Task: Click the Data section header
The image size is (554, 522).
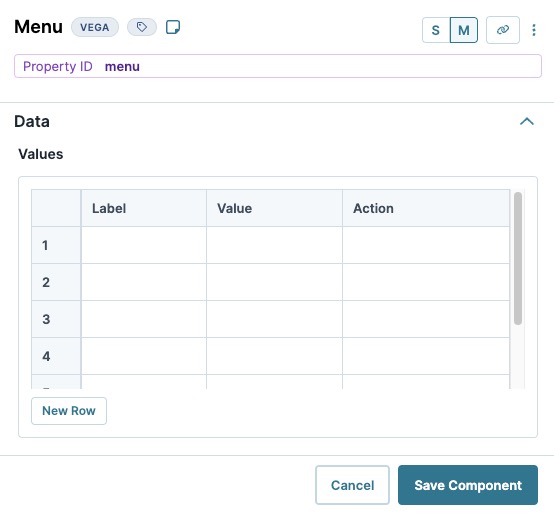Action: point(32,122)
